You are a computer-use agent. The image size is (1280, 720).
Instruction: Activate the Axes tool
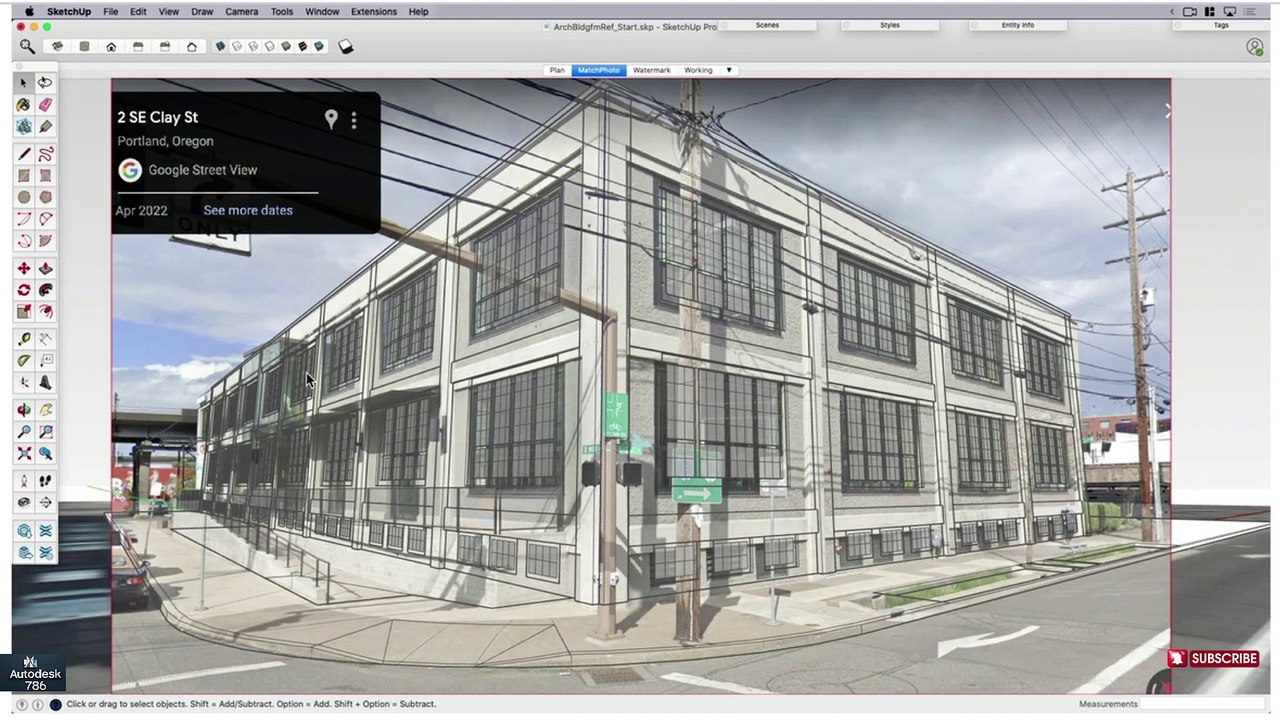click(x=23, y=382)
